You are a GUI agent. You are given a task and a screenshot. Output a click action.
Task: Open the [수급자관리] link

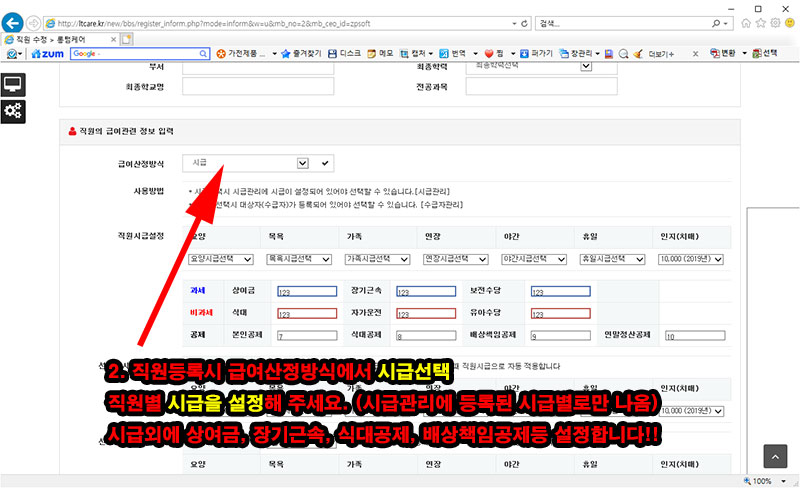(438, 204)
